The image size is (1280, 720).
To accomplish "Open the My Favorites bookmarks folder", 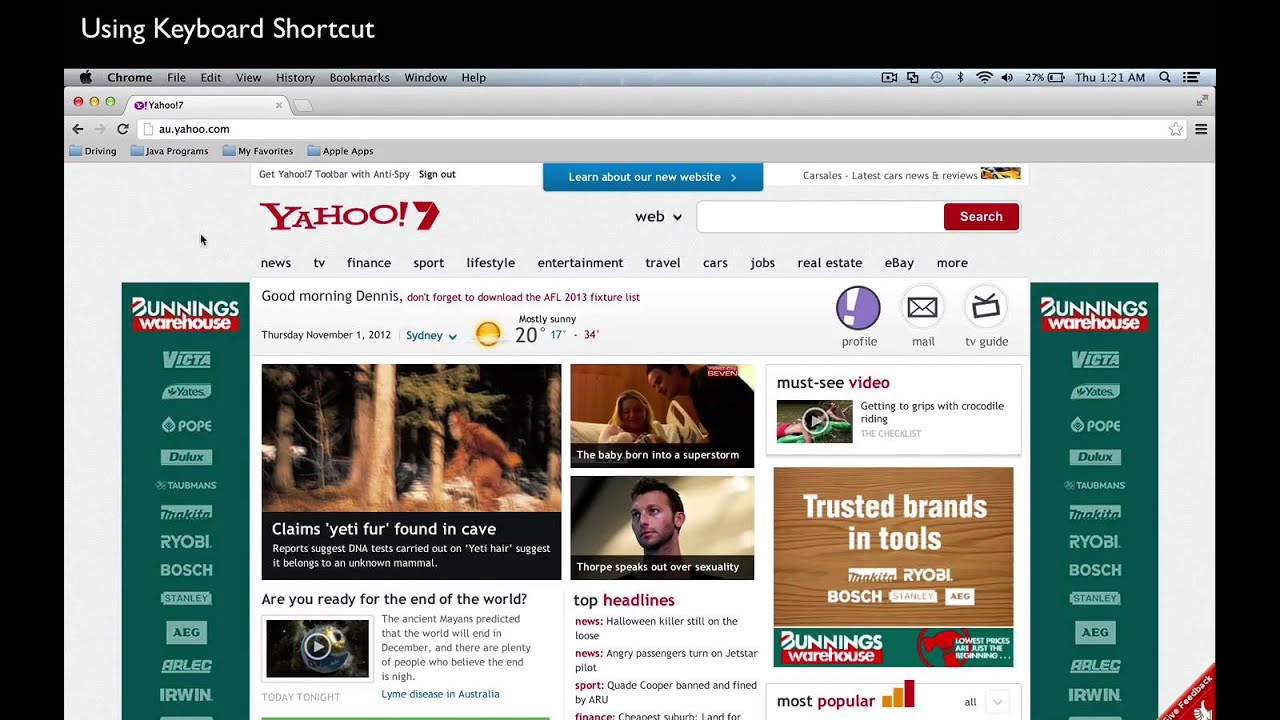I will click(258, 151).
